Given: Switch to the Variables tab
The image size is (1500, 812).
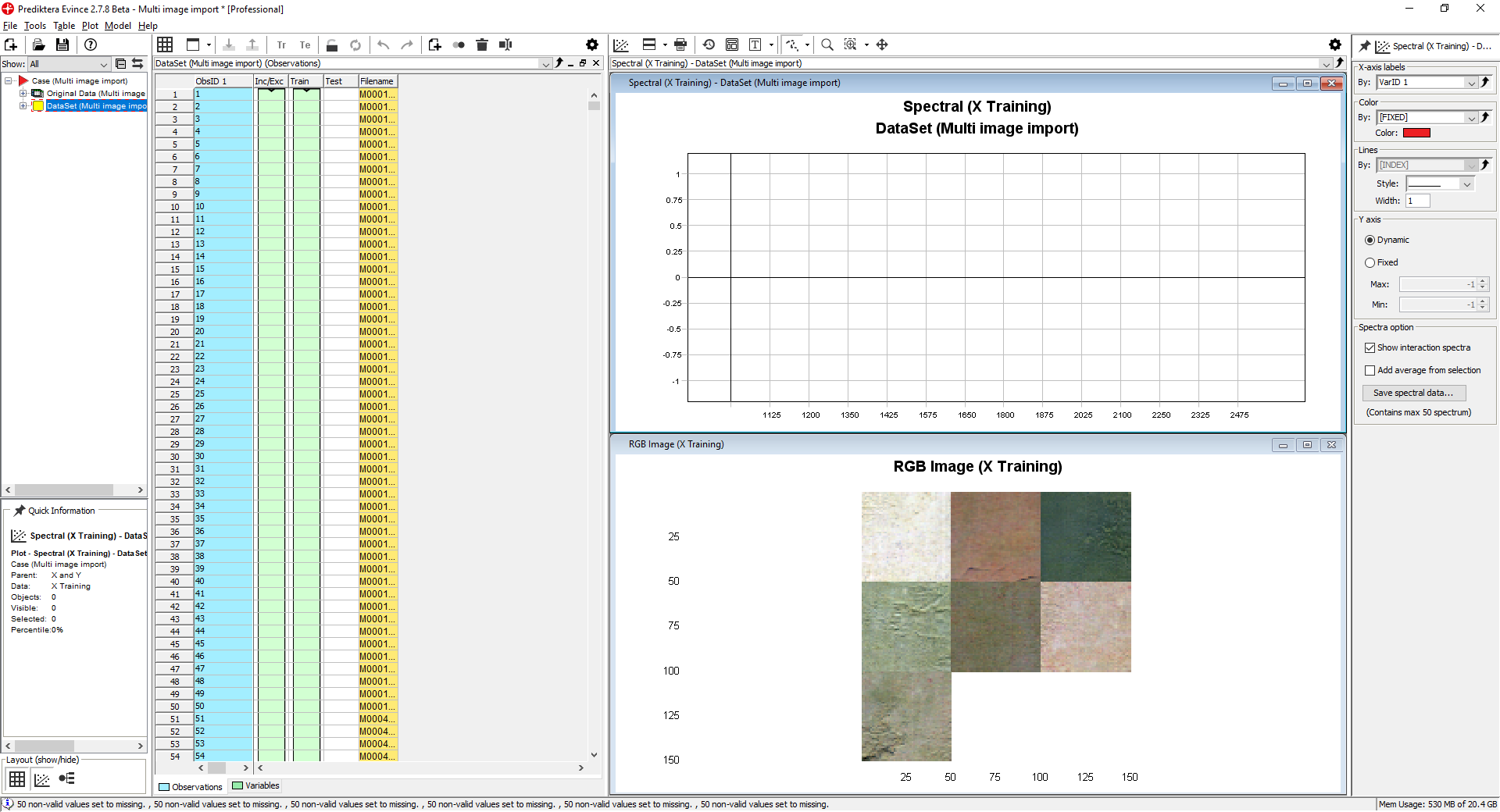Looking at the screenshot, I should tap(255, 786).
